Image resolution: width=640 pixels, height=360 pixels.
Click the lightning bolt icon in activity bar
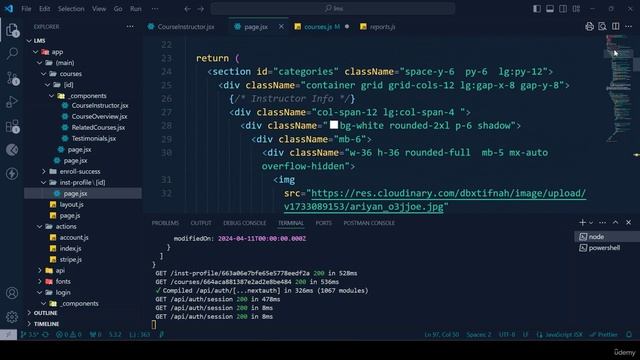tap(12, 173)
